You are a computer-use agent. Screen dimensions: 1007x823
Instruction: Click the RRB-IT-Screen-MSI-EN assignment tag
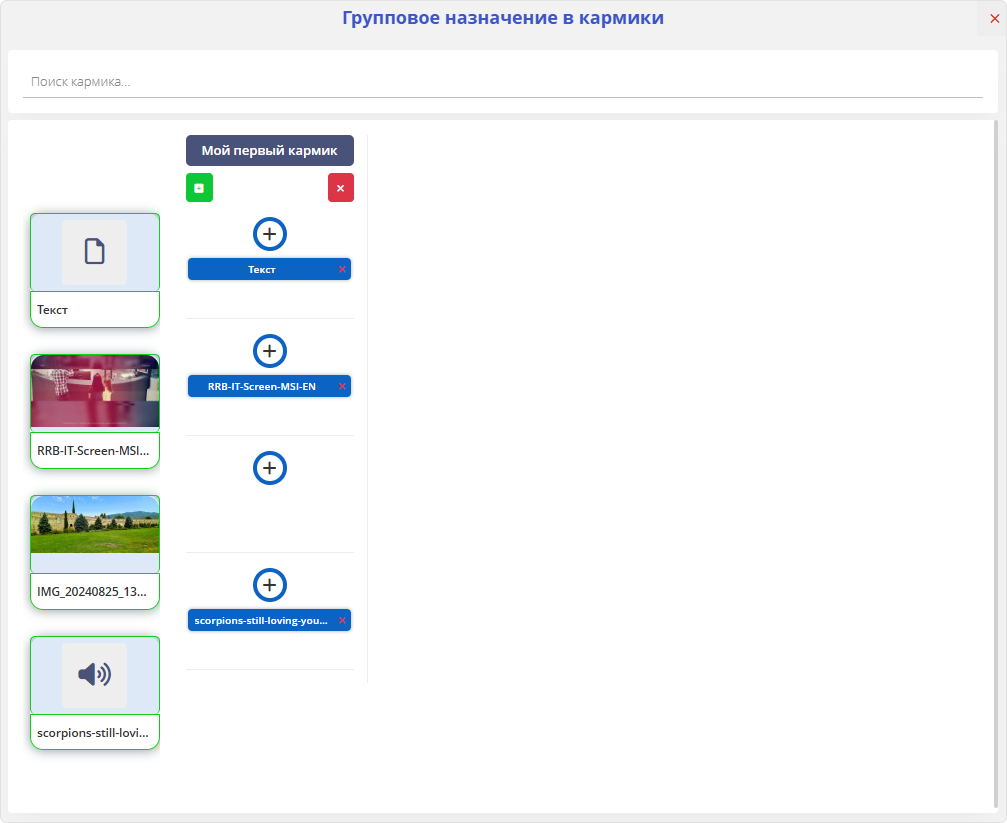point(262,386)
